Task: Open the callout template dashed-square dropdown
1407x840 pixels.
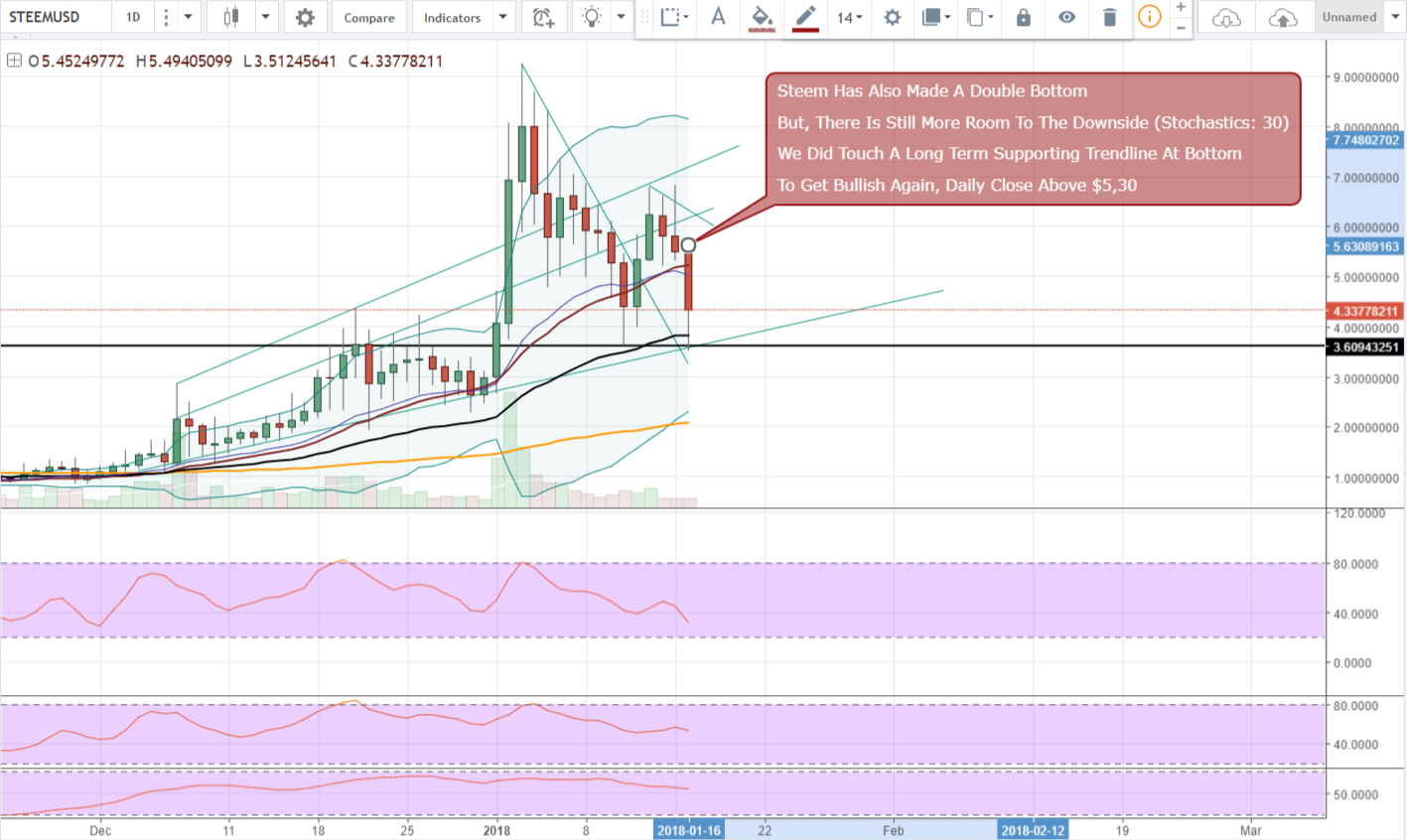Action: pyautogui.click(x=675, y=17)
